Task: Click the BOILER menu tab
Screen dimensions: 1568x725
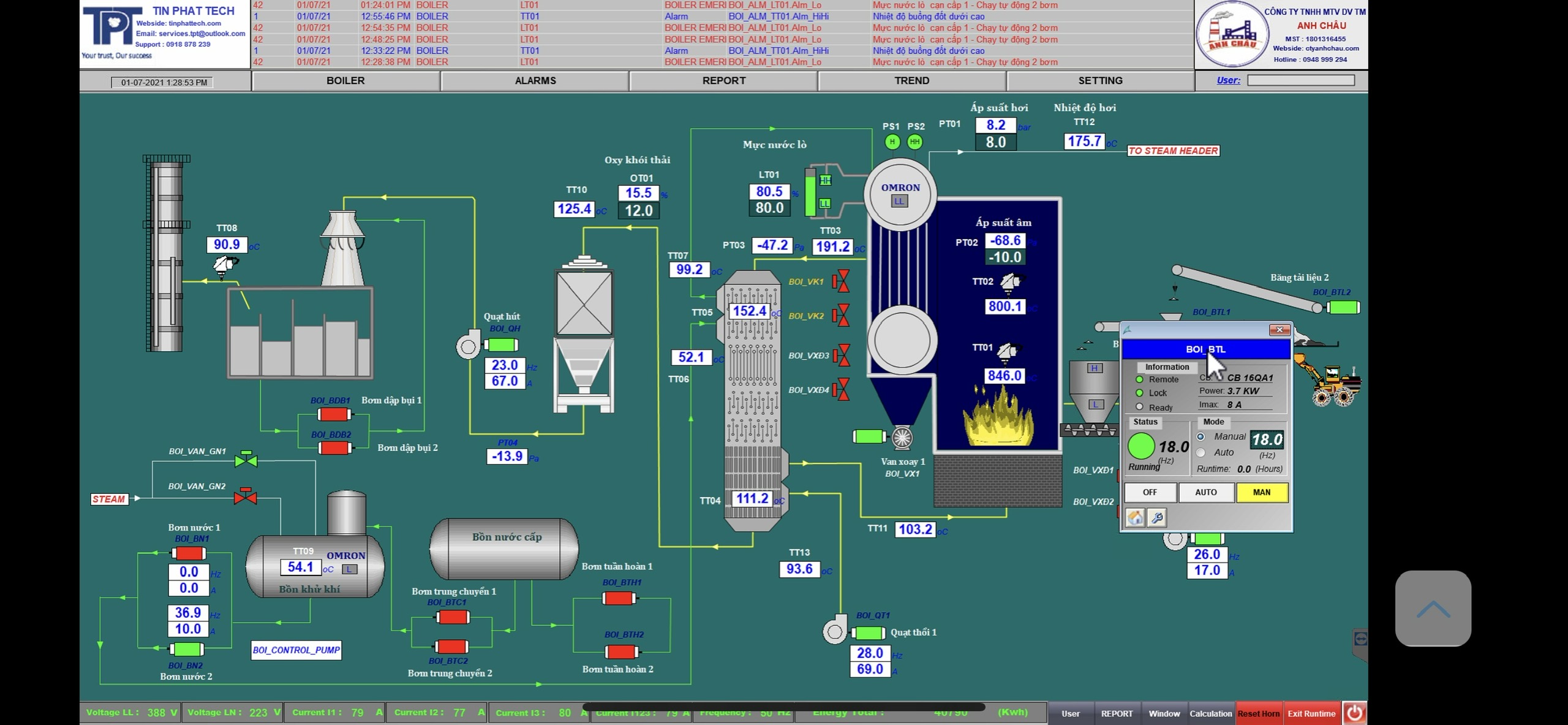Action: tap(345, 80)
